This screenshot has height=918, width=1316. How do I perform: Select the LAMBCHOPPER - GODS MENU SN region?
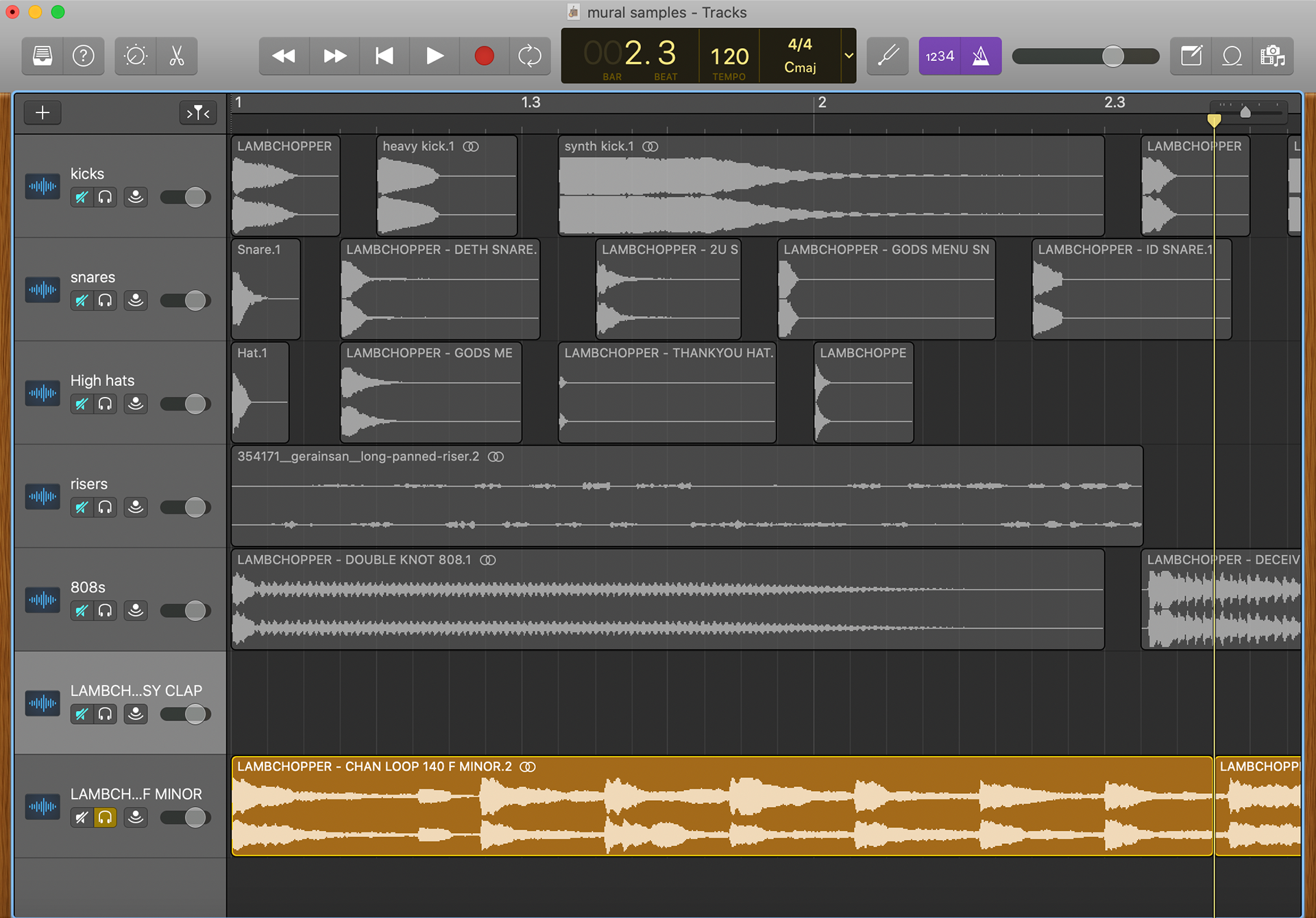tap(886, 289)
